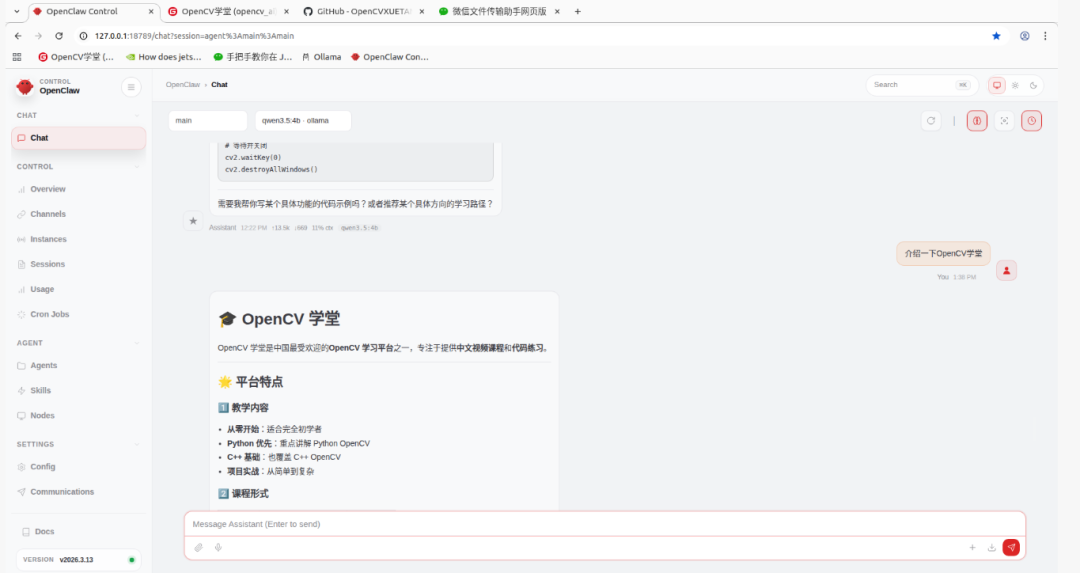Image resolution: width=1080 pixels, height=573 pixels.
Task: Click the plus icon in composer
Action: pos(973,548)
